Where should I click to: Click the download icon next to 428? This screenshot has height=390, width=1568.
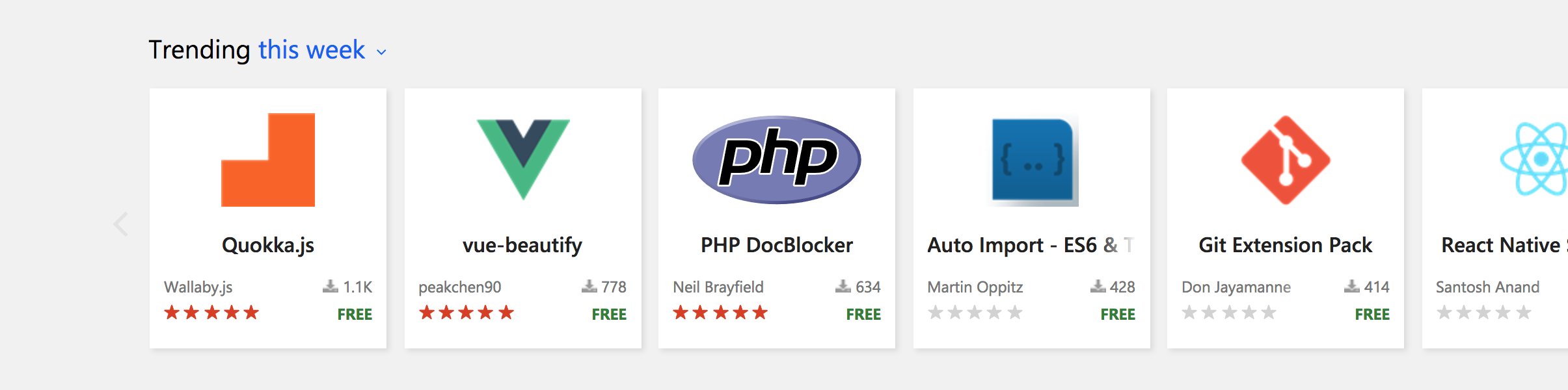point(1098,286)
